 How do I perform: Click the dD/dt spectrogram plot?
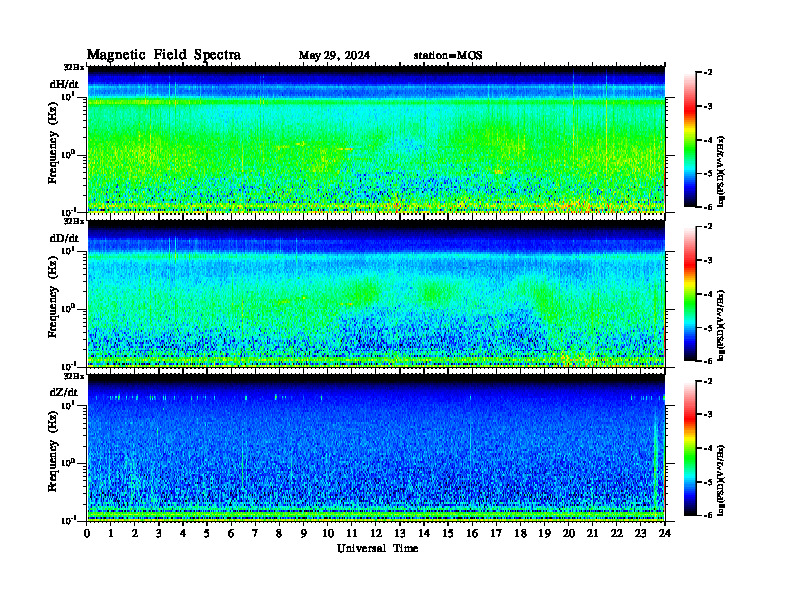376,294
